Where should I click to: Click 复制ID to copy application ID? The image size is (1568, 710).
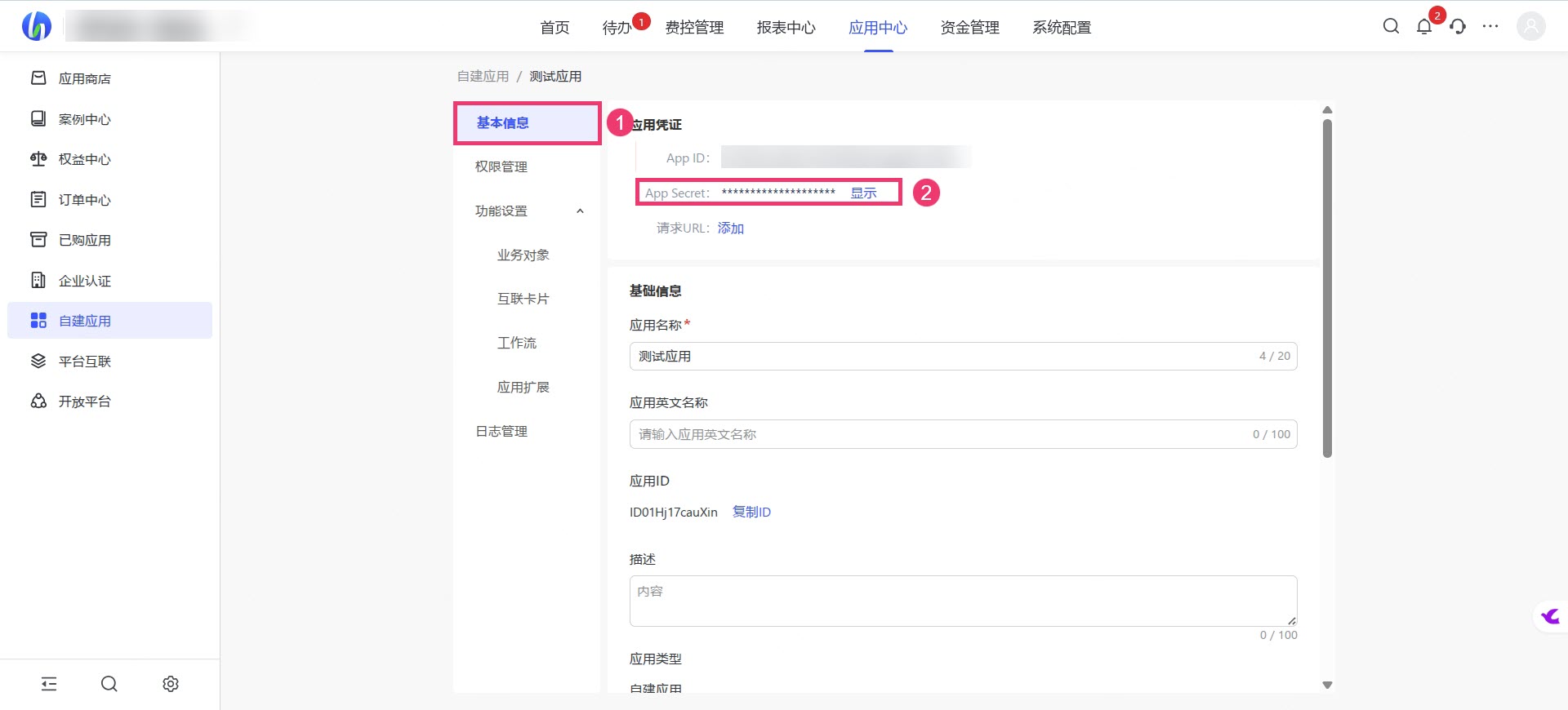(x=751, y=513)
